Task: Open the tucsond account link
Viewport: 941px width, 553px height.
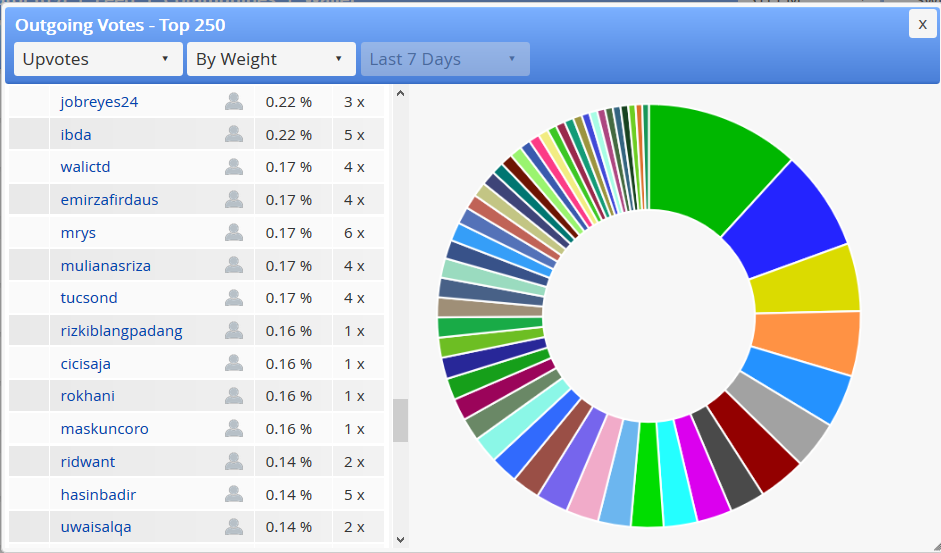Action: click(89, 298)
